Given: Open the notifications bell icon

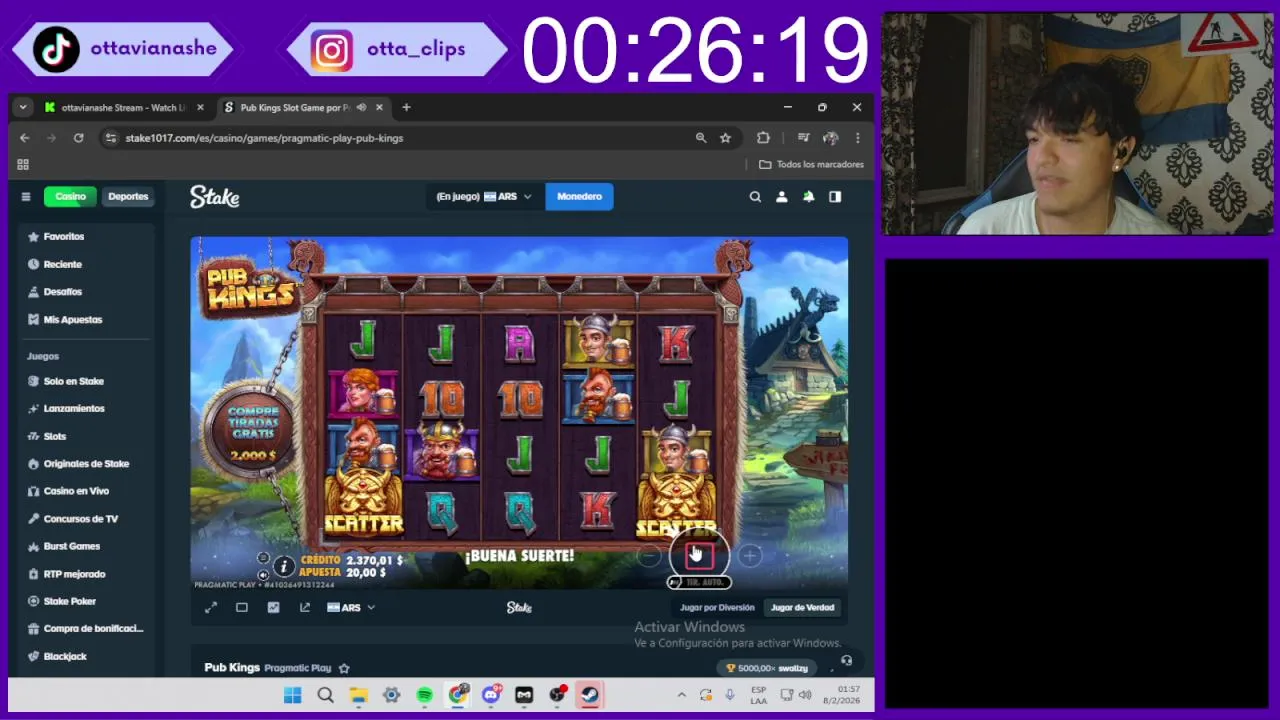Looking at the screenshot, I should click(809, 197).
